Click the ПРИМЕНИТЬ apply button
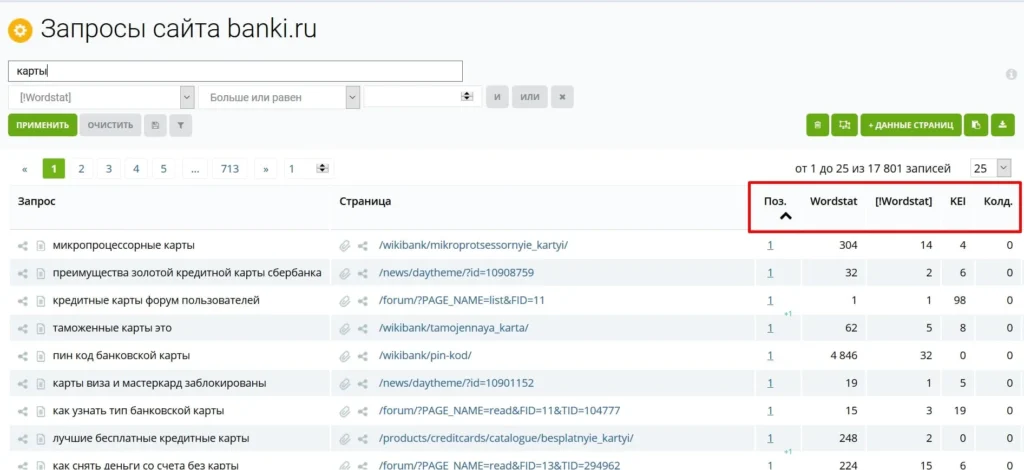This screenshot has height=470, width=1024. pos(42,125)
